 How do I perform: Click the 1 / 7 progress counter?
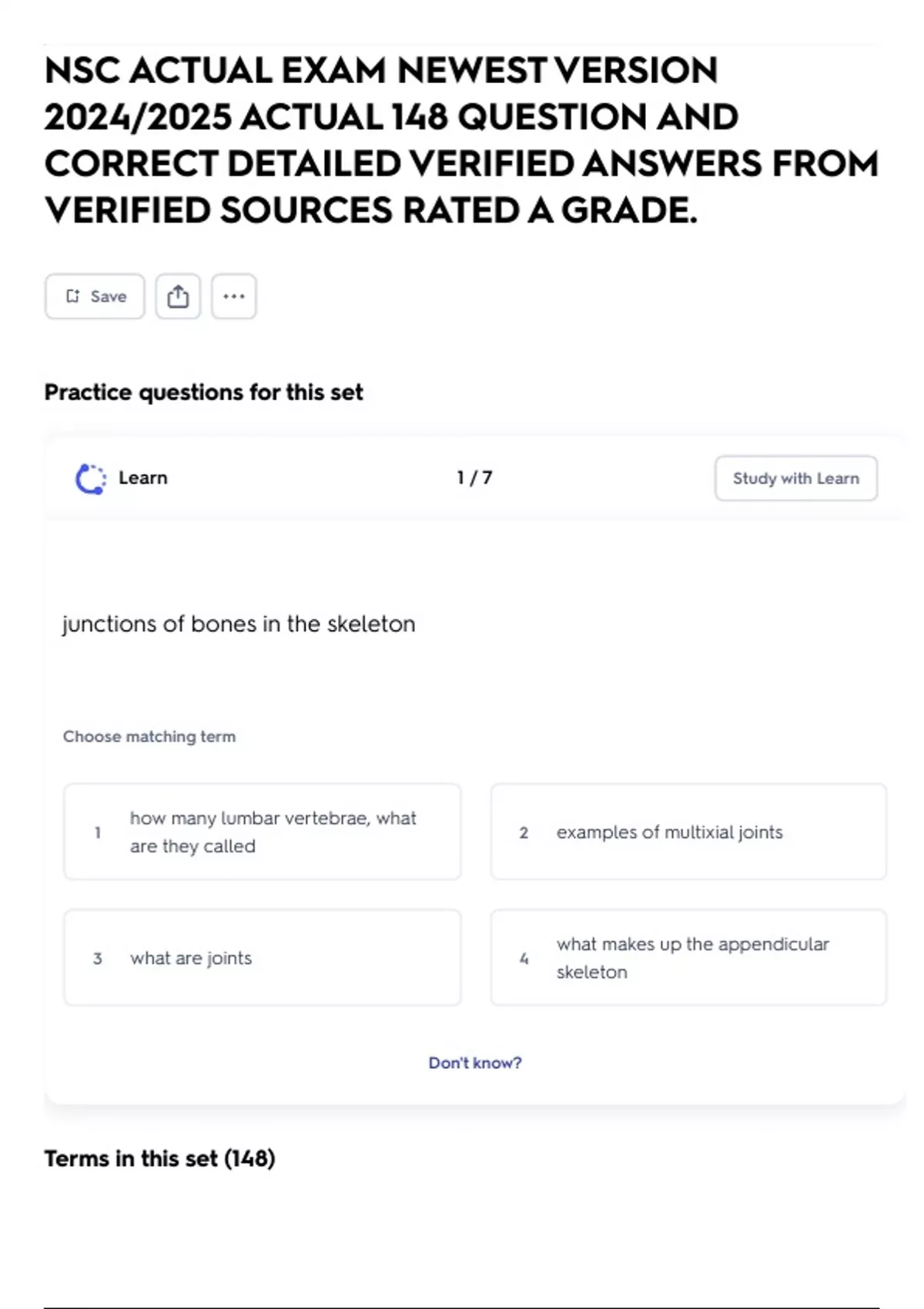tap(474, 478)
